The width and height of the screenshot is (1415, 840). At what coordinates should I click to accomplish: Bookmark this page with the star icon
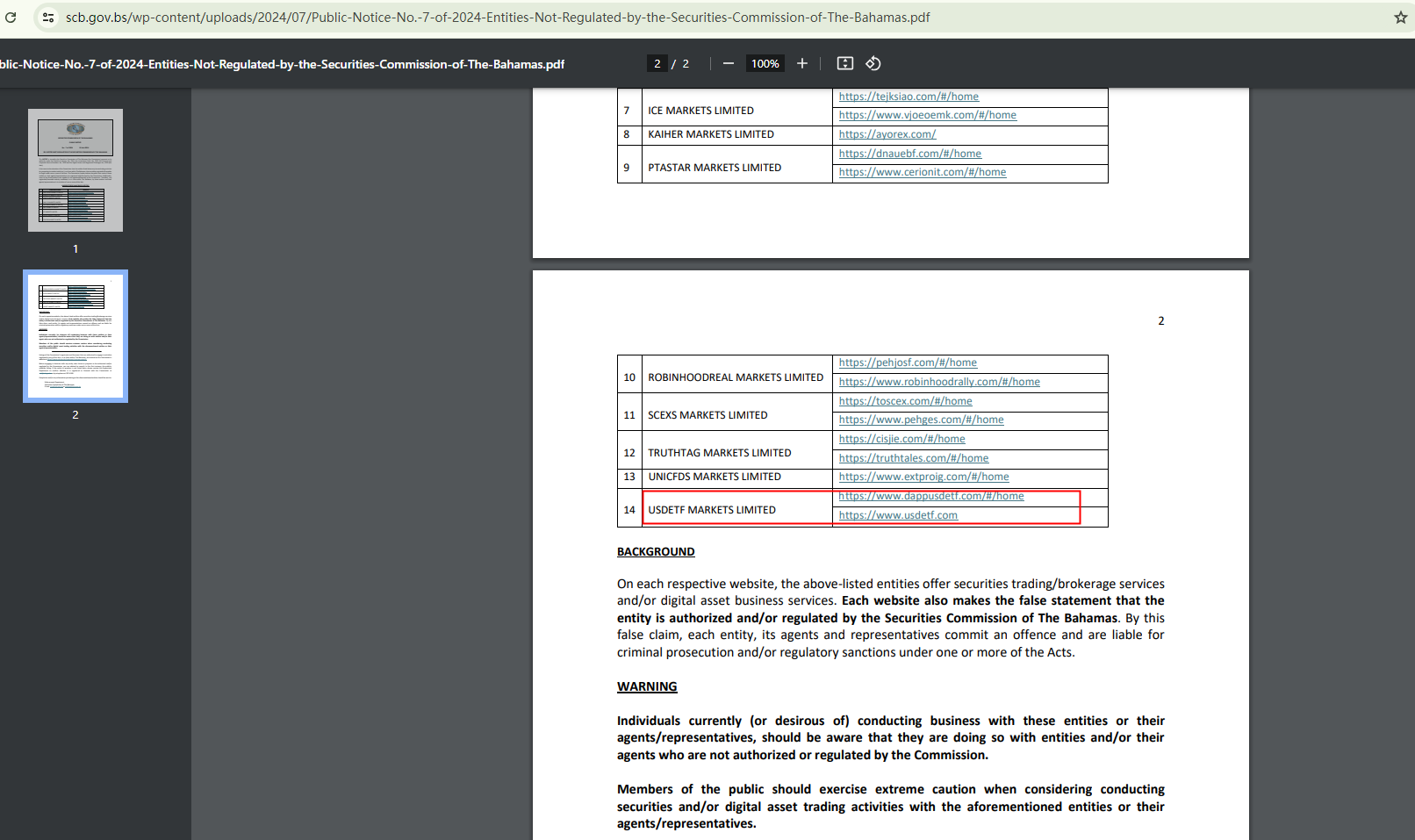pos(1400,18)
